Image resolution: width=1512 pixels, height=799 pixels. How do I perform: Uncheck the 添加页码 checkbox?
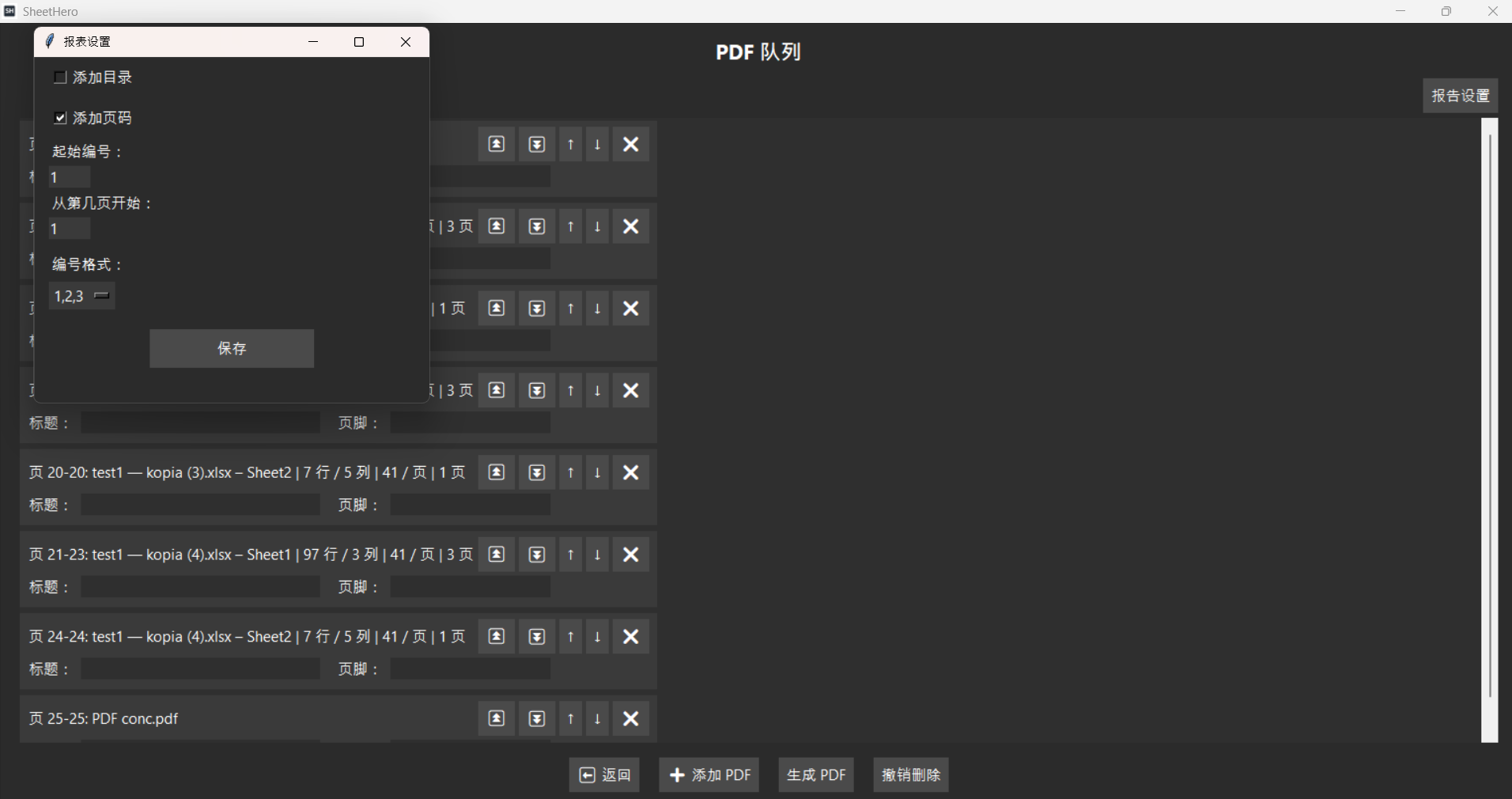[60, 118]
